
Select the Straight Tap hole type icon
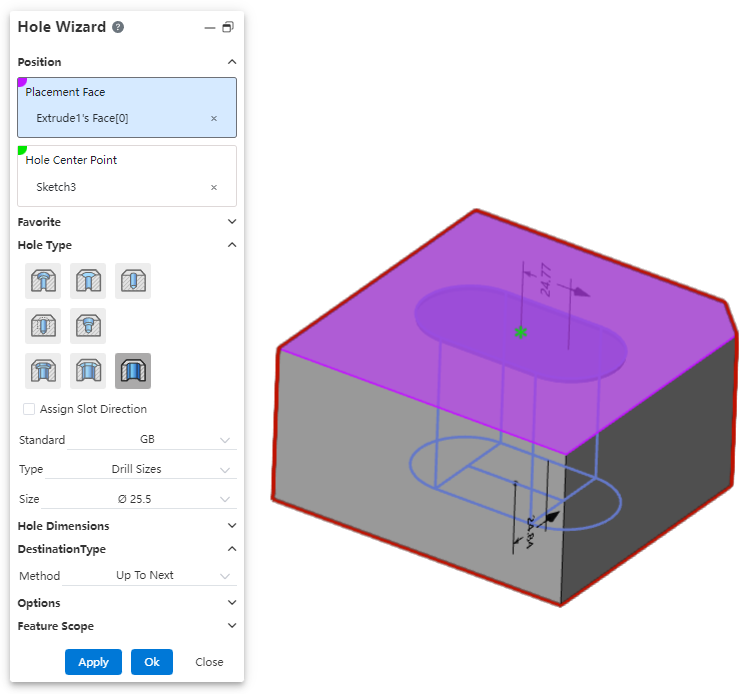[43, 326]
